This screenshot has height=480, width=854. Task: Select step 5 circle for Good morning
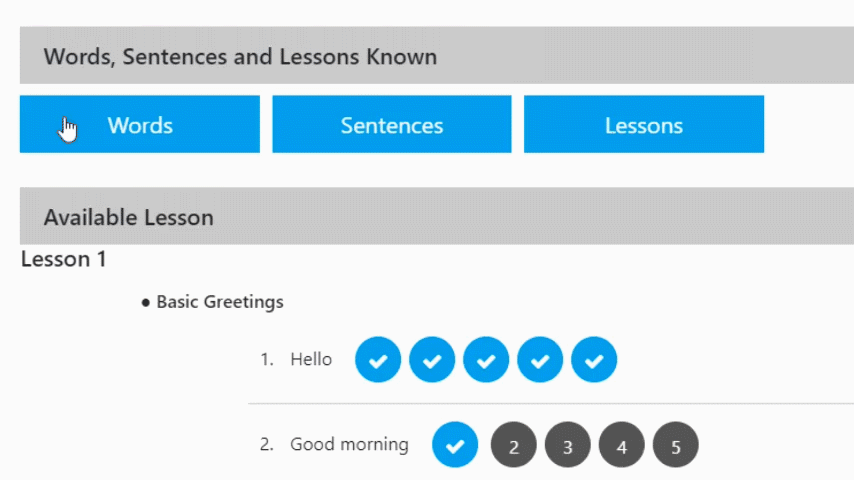point(676,445)
